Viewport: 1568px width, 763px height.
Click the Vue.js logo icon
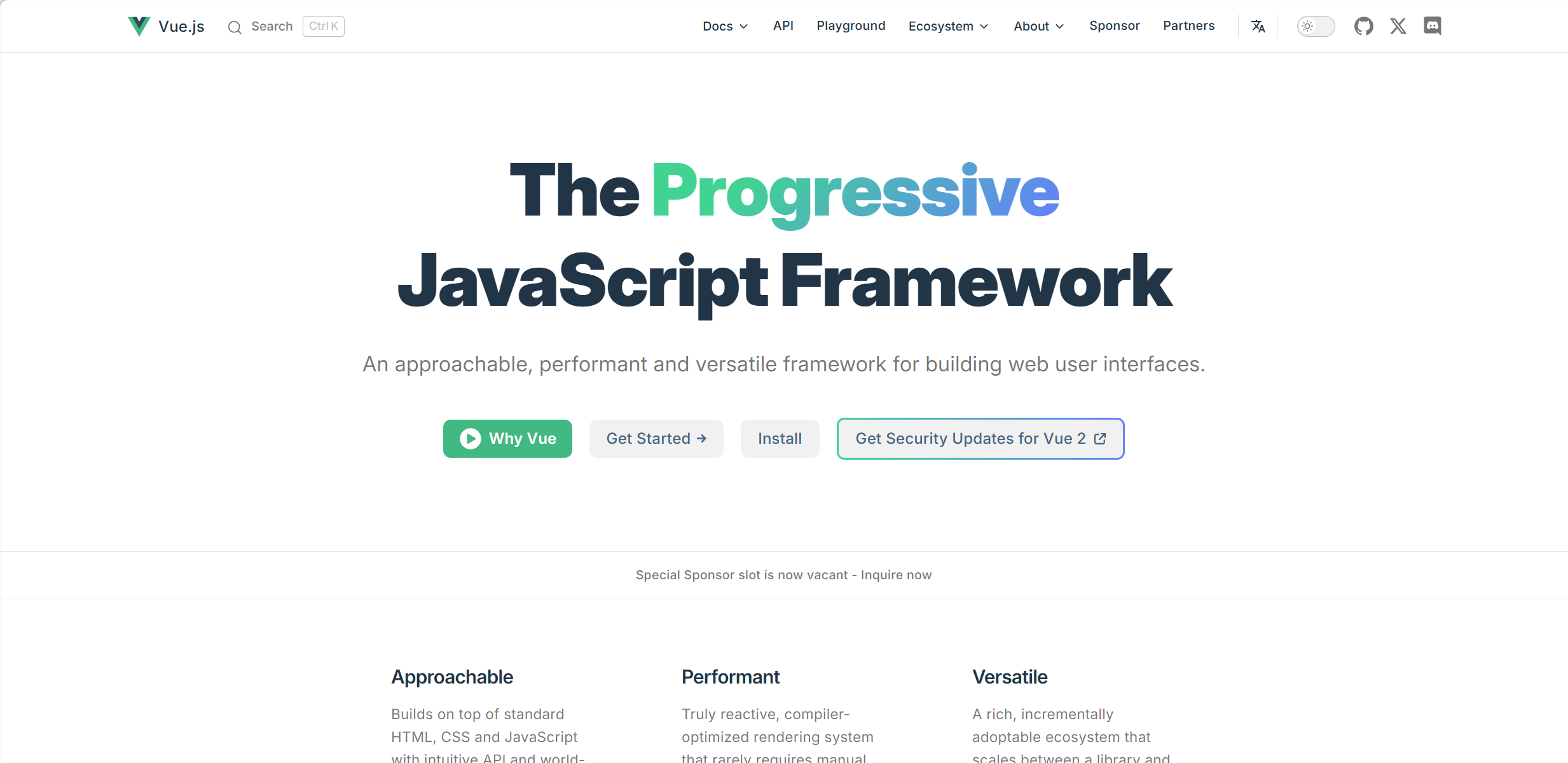(x=139, y=26)
